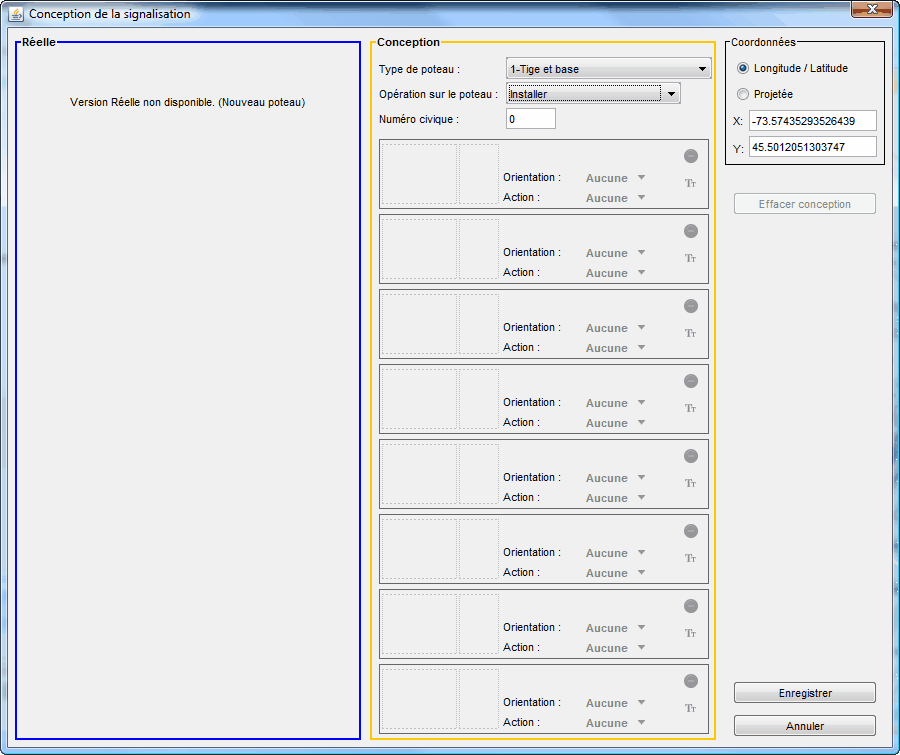Click the Numéro civique input field
The width and height of the screenshot is (900, 755).
point(530,119)
